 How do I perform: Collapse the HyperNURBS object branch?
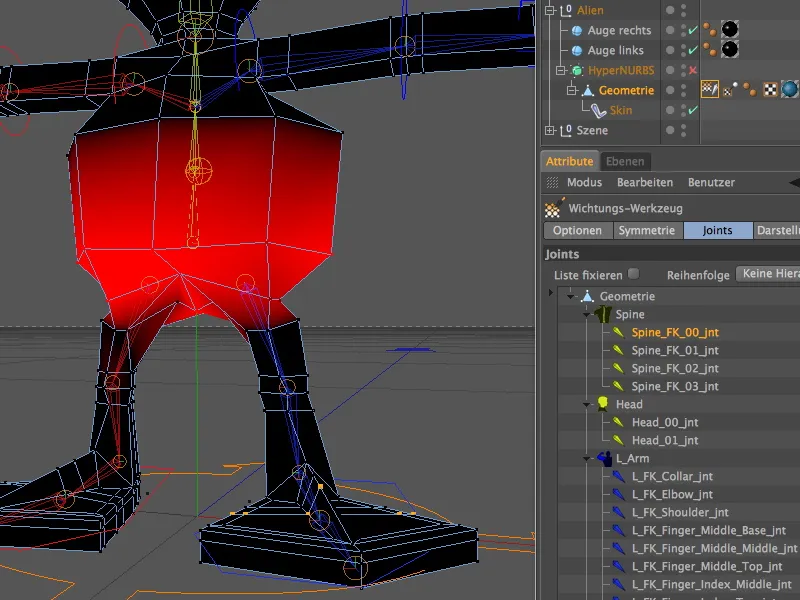(561, 70)
